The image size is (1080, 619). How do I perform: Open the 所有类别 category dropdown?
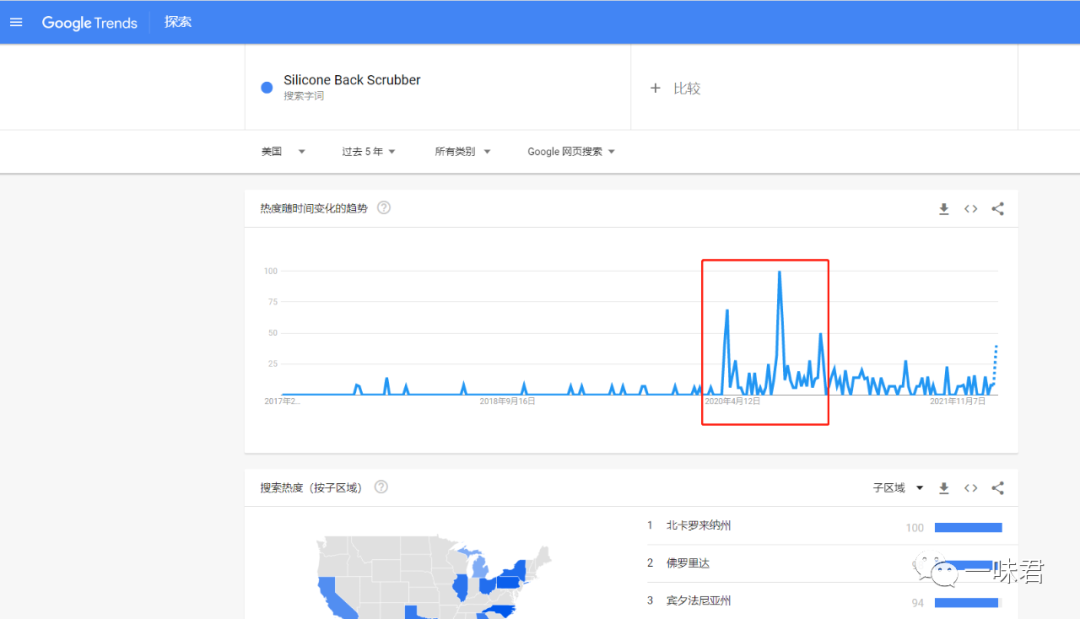coord(462,152)
